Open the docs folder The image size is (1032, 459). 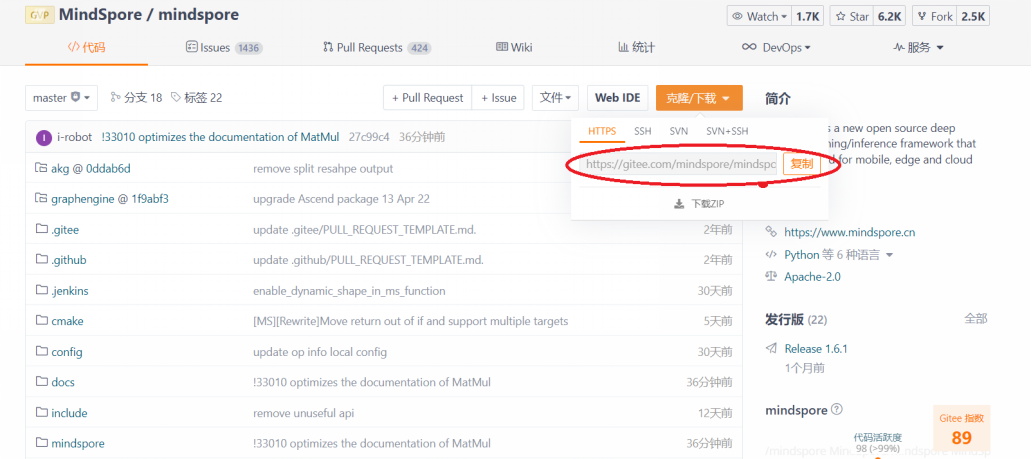pyautogui.click(x=63, y=382)
